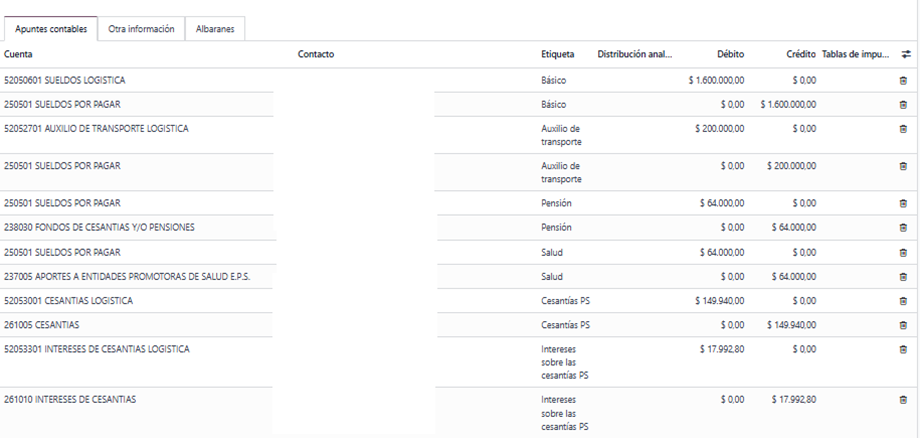Delete the CESANTIAS LOGISTICA line
The height and width of the screenshot is (438, 920).
[x=903, y=301]
